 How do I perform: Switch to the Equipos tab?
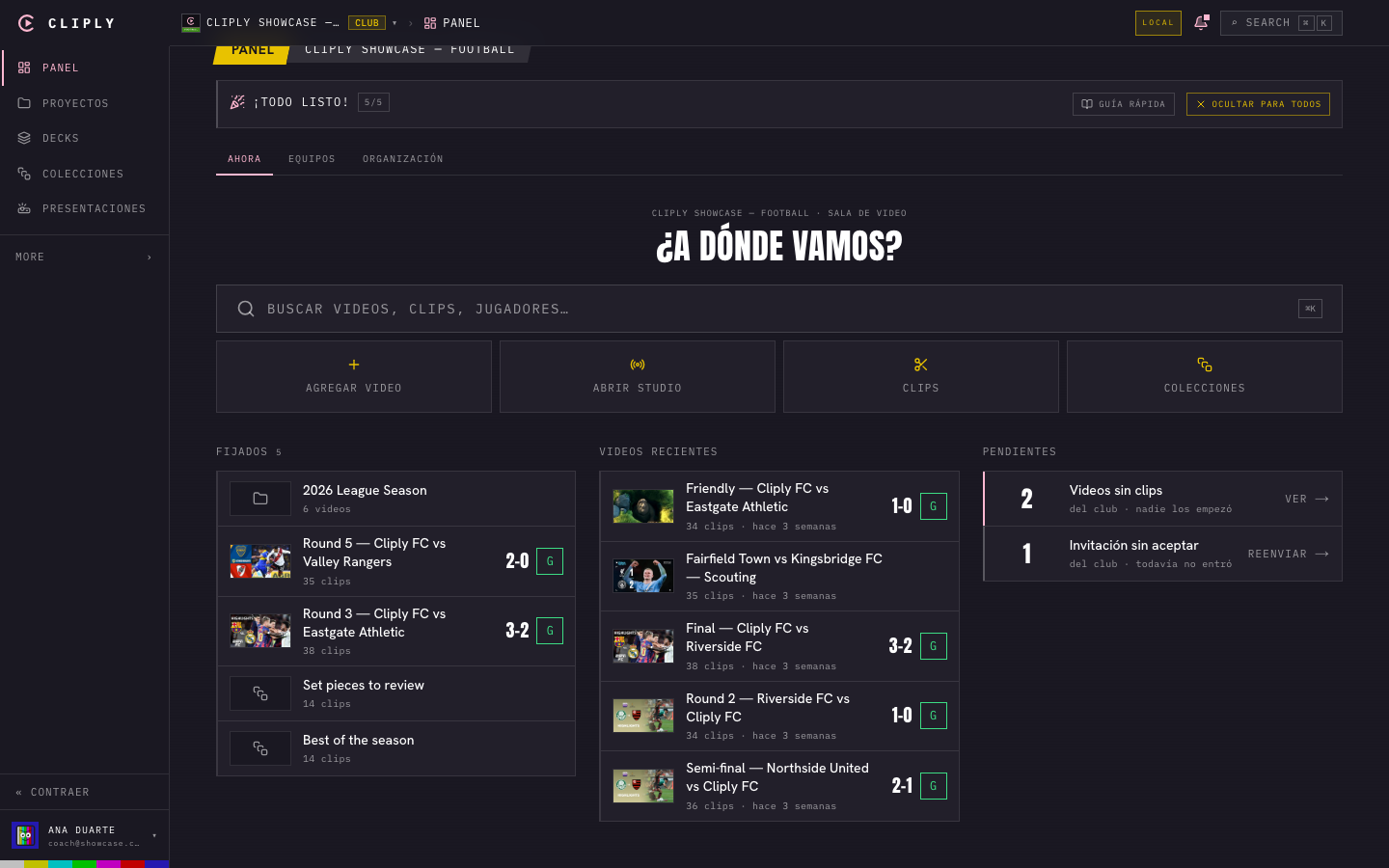(312, 159)
